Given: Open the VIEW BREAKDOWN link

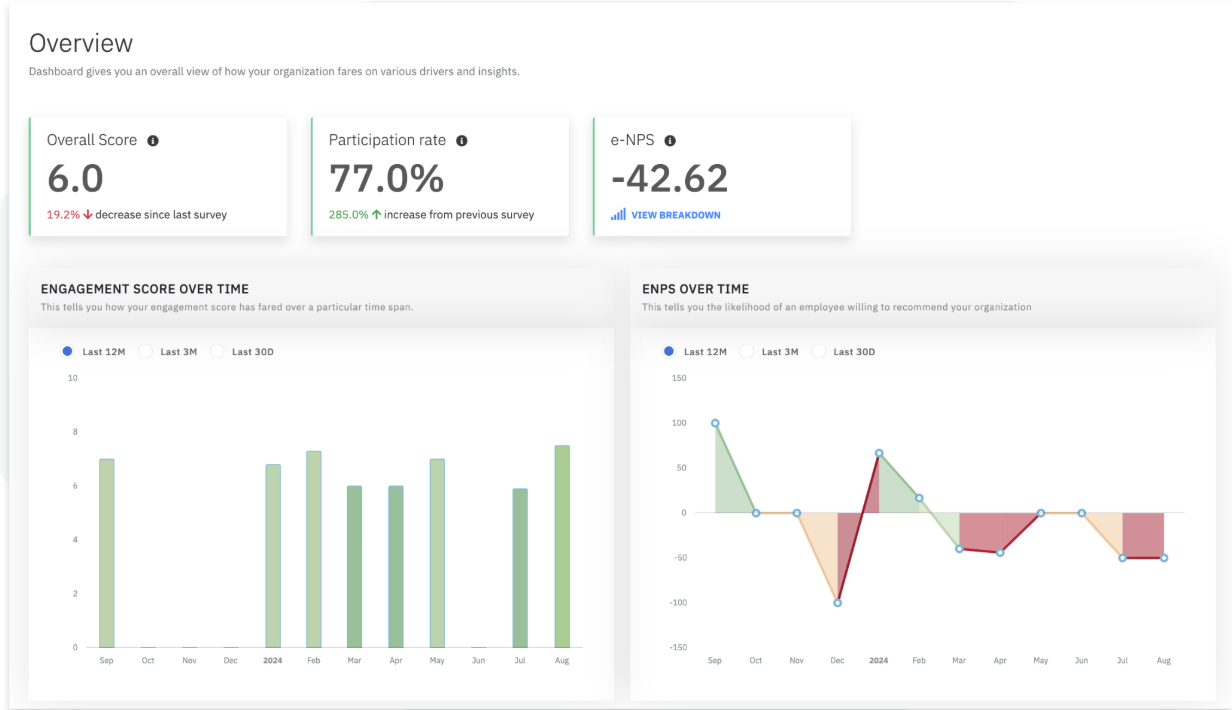Looking at the screenshot, I should 676,215.
